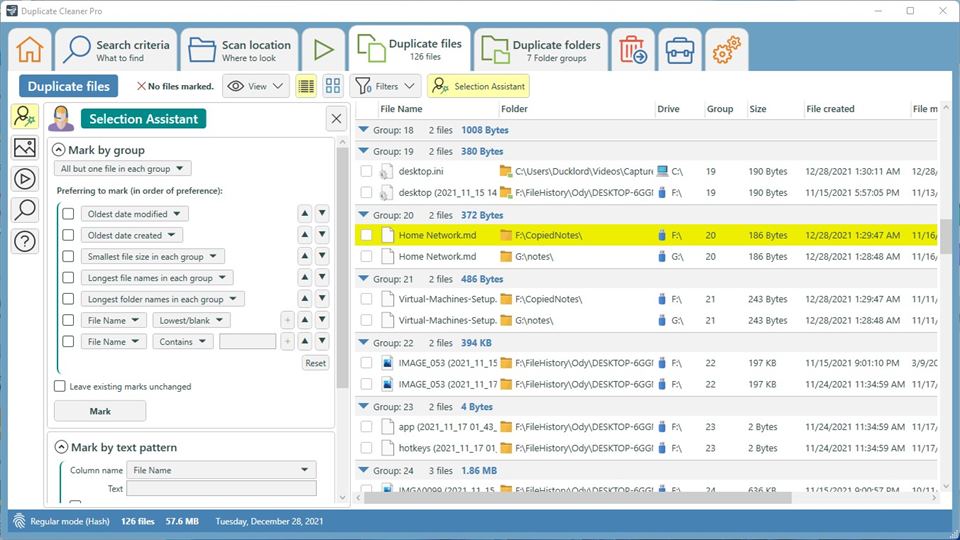Screen dimensions: 960x540
Task: Click the Mark button
Action: pyautogui.click(x=100, y=411)
